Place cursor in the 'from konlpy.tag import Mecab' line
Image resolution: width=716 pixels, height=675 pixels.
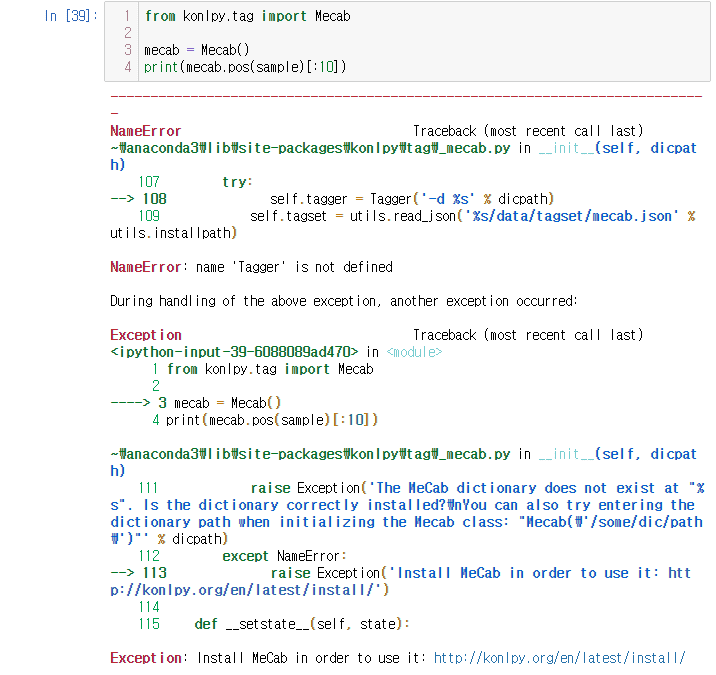point(247,16)
